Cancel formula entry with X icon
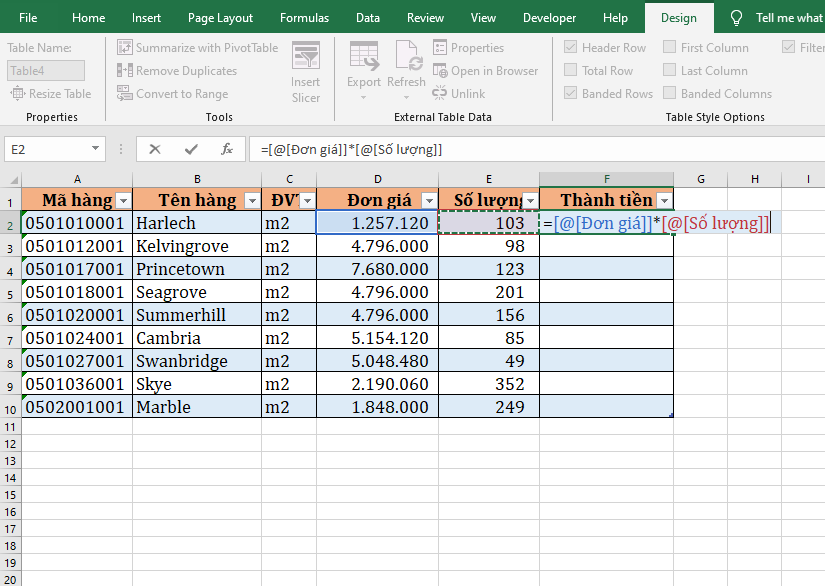This screenshot has height=586, width=825. [x=155, y=149]
